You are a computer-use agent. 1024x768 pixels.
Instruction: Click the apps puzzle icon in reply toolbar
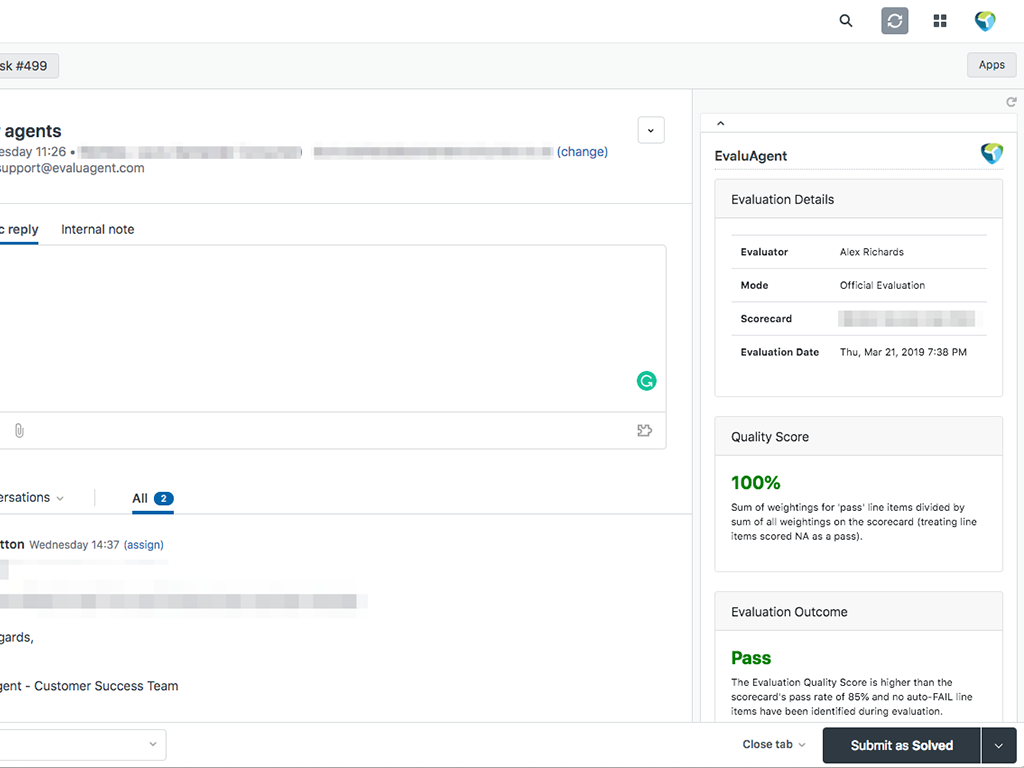point(644,431)
